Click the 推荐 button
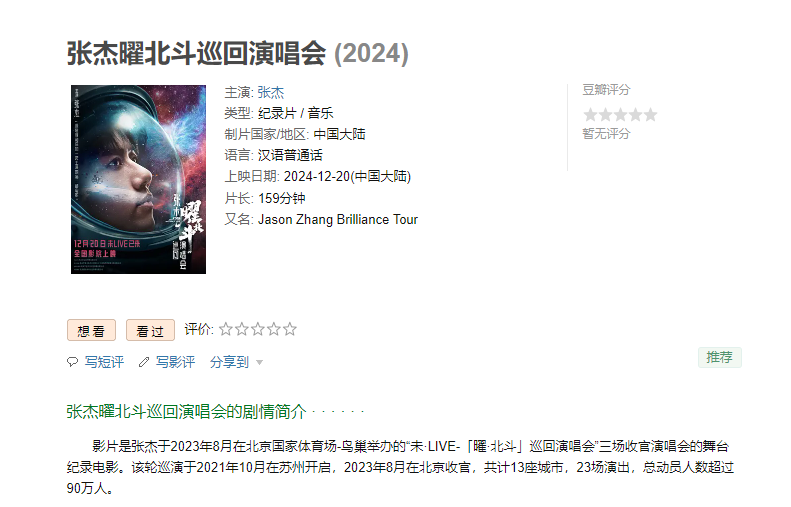 (719, 358)
